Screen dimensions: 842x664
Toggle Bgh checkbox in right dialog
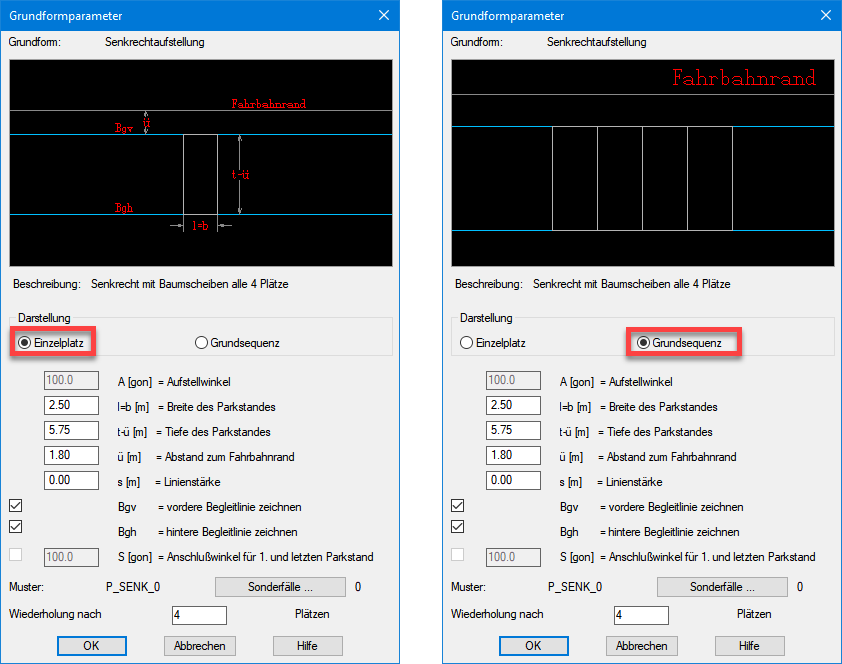(x=458, y=527)
